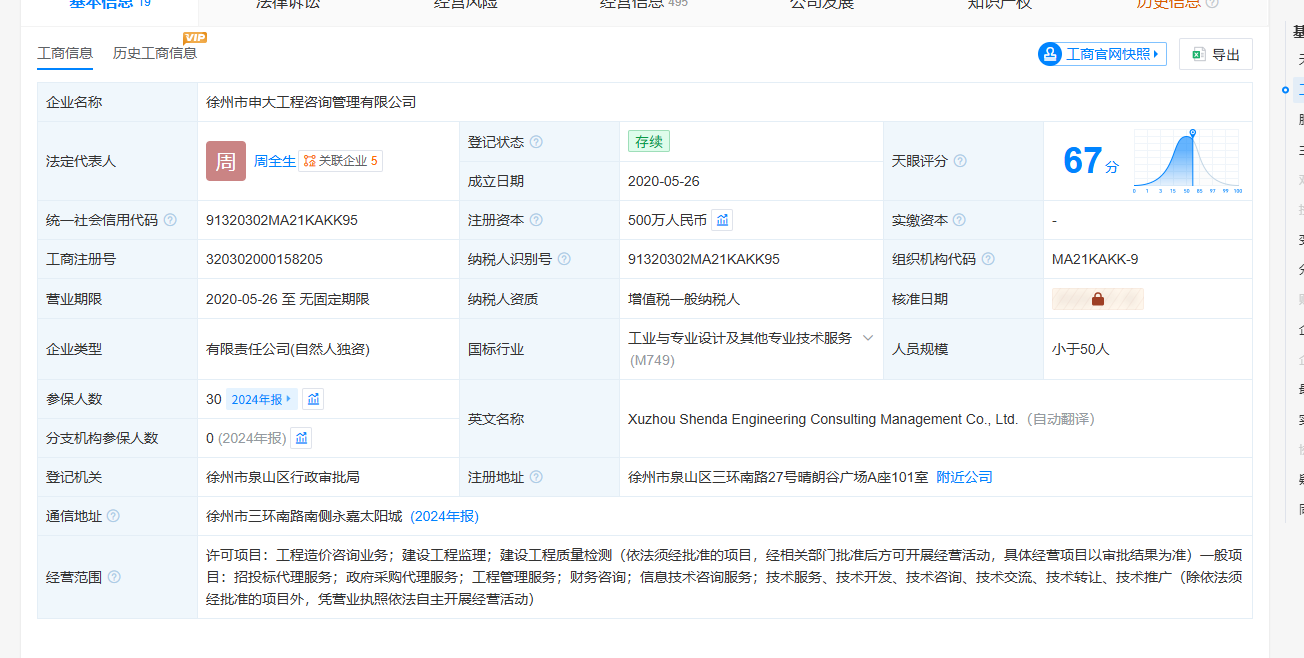Click the help icon next to 注册地址
This screenshot has width=1304, height=658.
pos(536,478)
